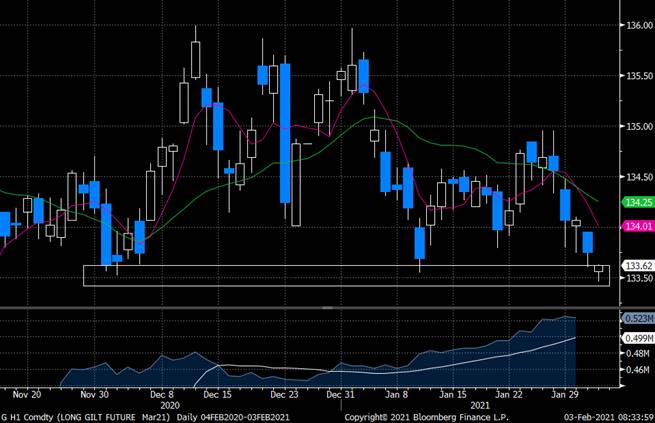
Task: Click the Jan 8 date label
Action: 396,395
